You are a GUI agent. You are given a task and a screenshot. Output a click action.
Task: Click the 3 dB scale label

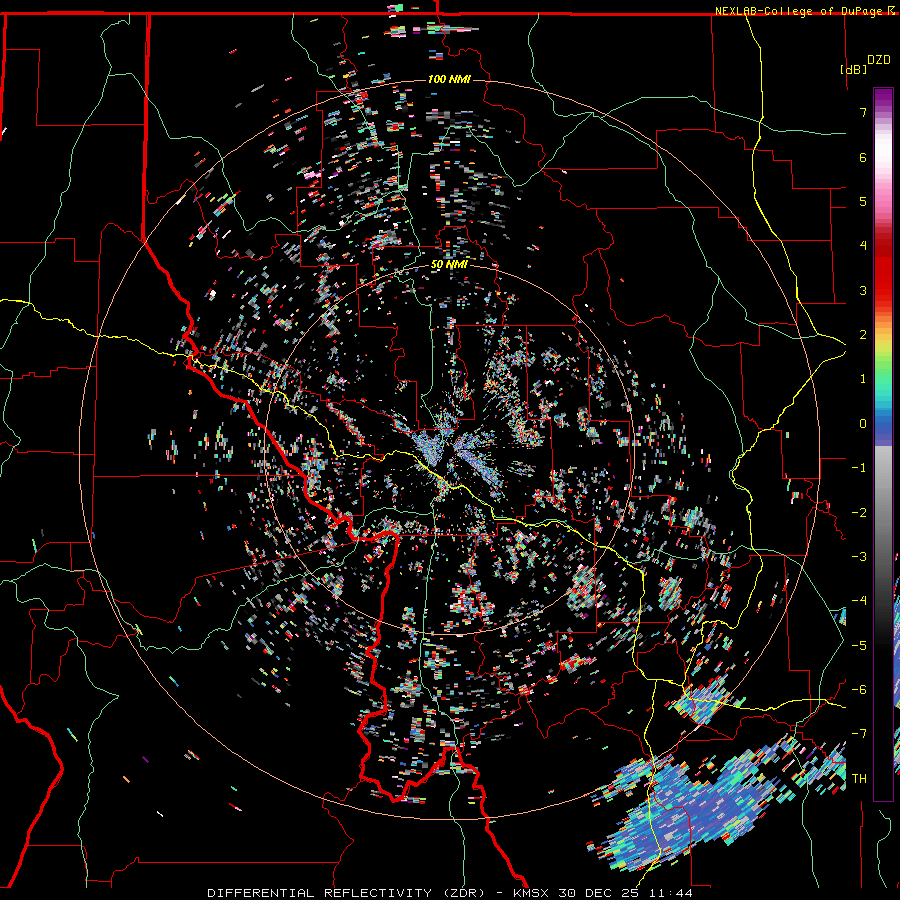(x=863, y=290)
